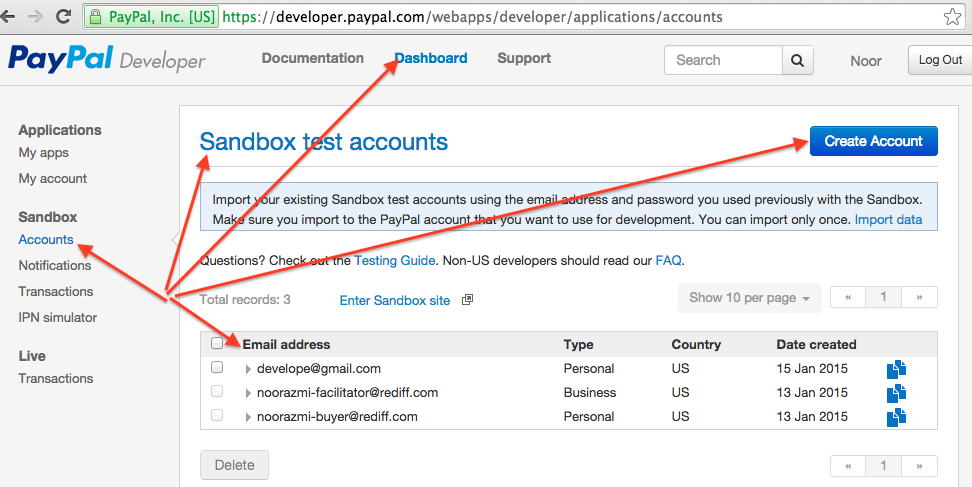Reload the page with refresh icon
Image resolution: width=972 pixels, height=487 pixels.
[63, 16]
